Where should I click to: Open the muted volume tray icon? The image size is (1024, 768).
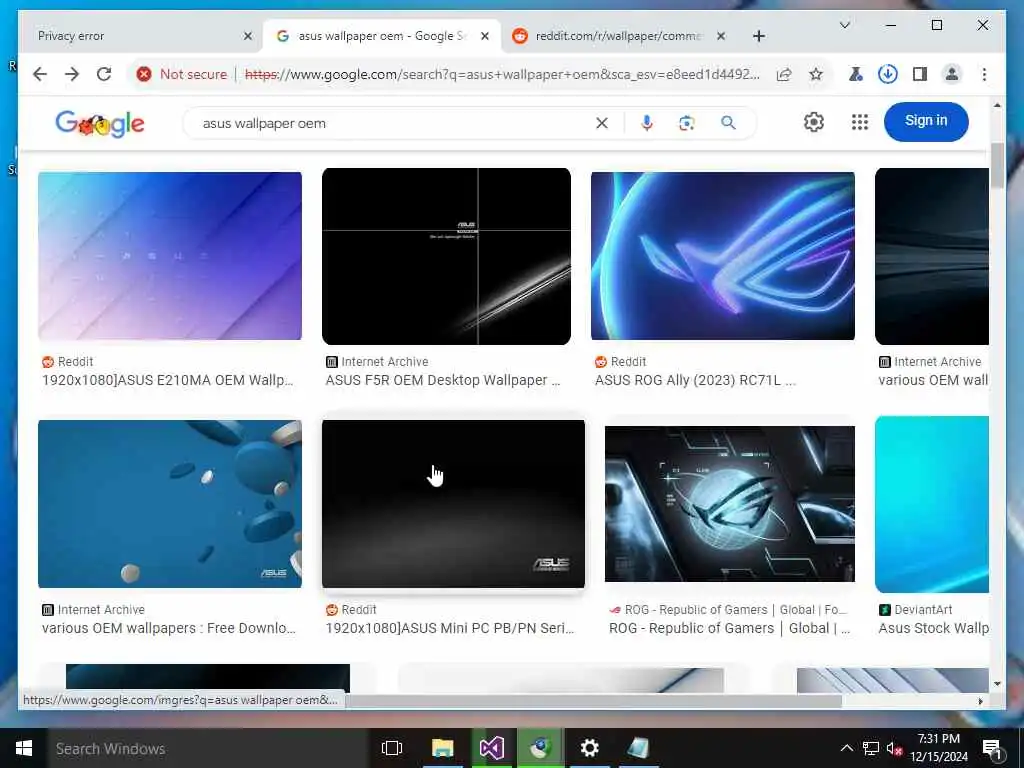pyautogui.click(x=894, y=748)
